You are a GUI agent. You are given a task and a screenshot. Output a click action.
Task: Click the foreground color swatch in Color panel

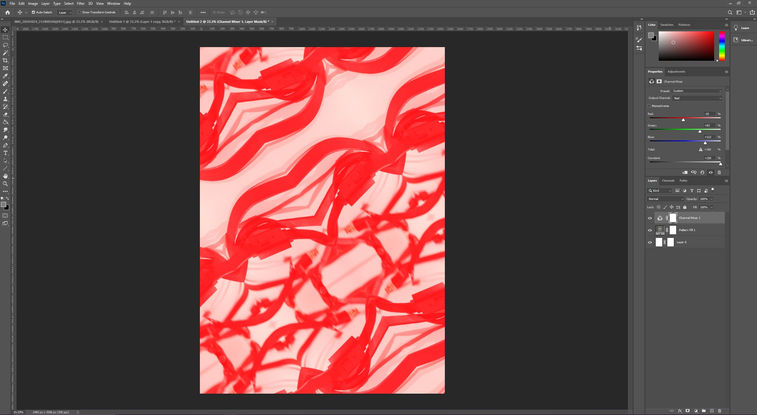651,35
